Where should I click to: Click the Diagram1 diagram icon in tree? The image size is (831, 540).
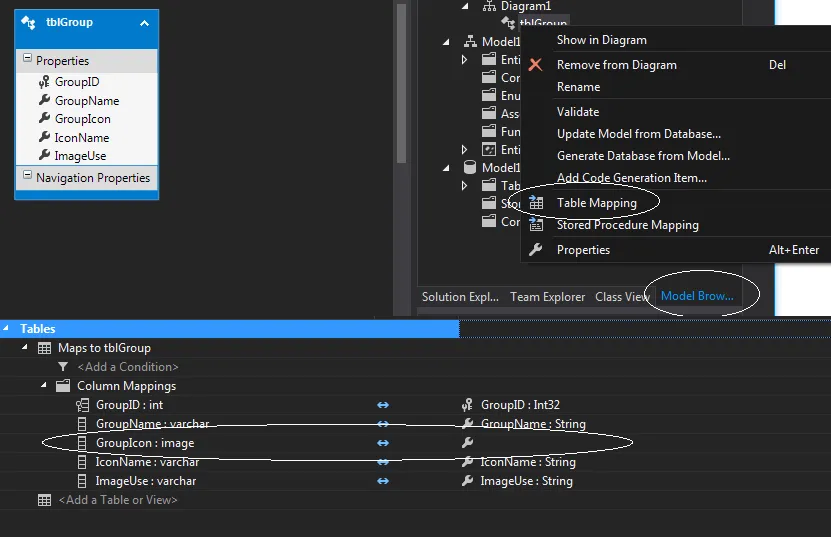coord(489,6)
